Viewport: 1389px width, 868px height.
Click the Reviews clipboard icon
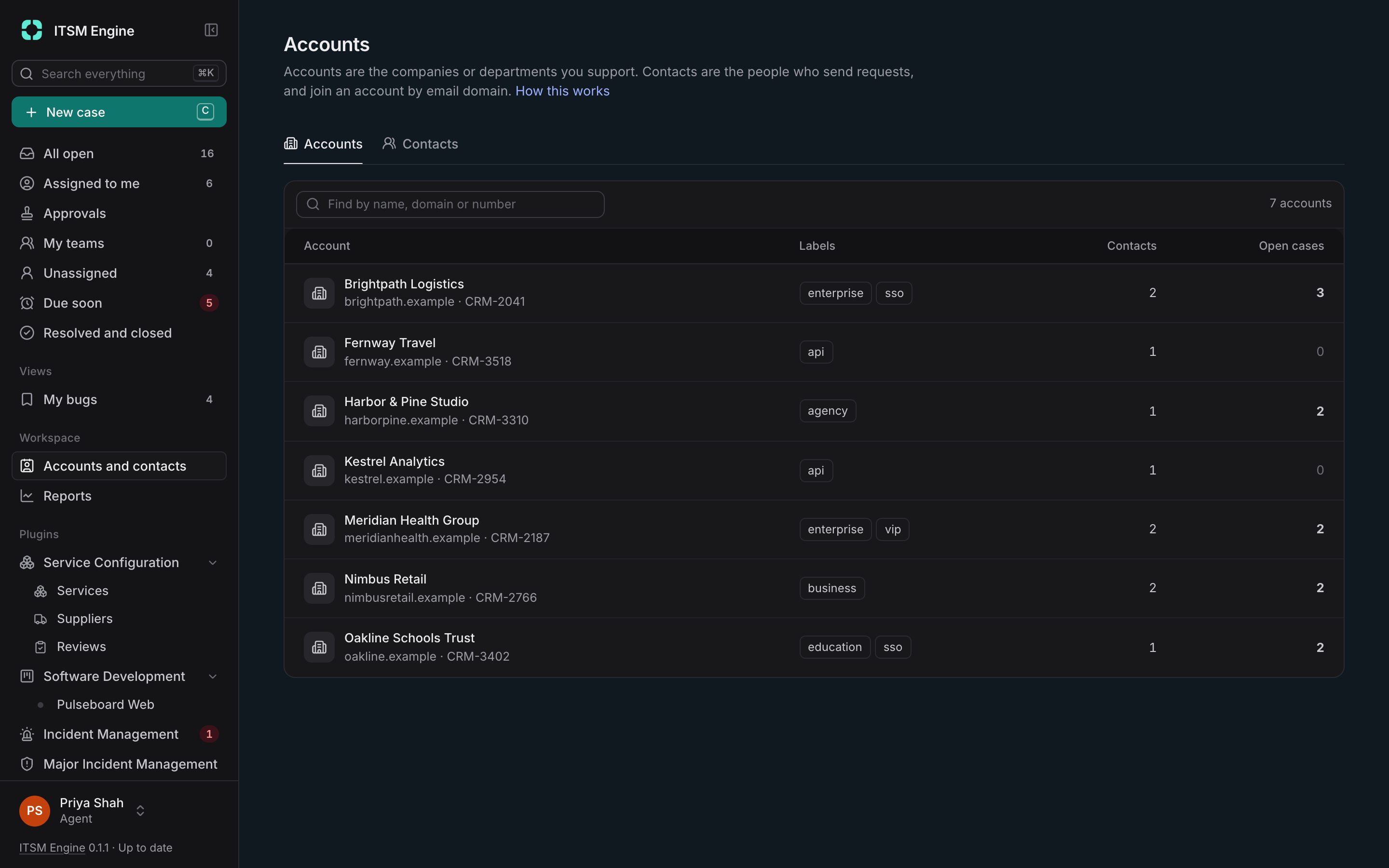40,647
